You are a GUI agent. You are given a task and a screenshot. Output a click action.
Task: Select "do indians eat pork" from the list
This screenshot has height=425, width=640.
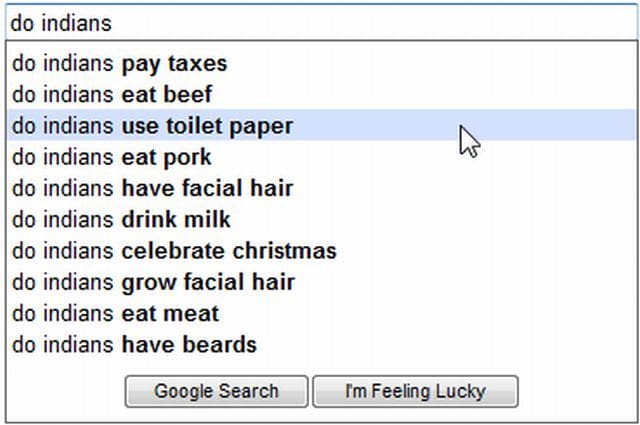tap(112, 157)
